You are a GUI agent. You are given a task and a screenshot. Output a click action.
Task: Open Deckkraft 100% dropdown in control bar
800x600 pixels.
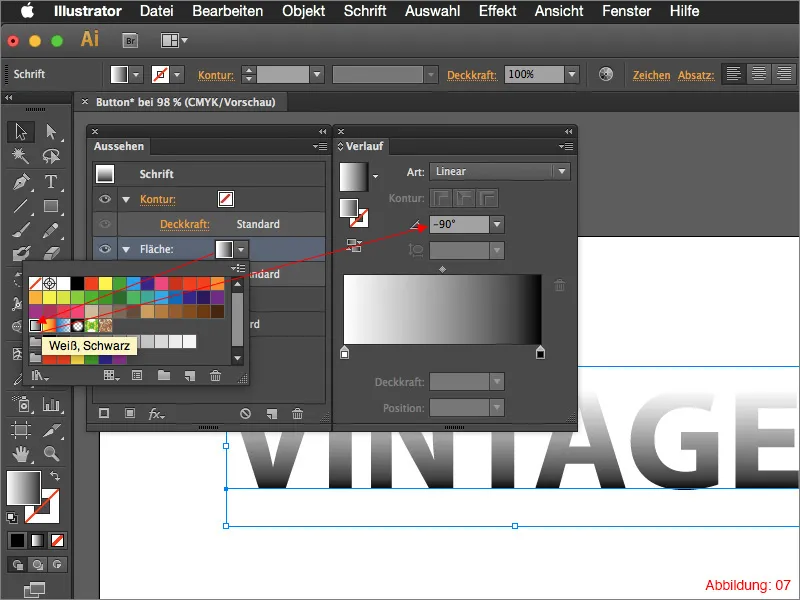pyautogui.click(x=572, y=74)
